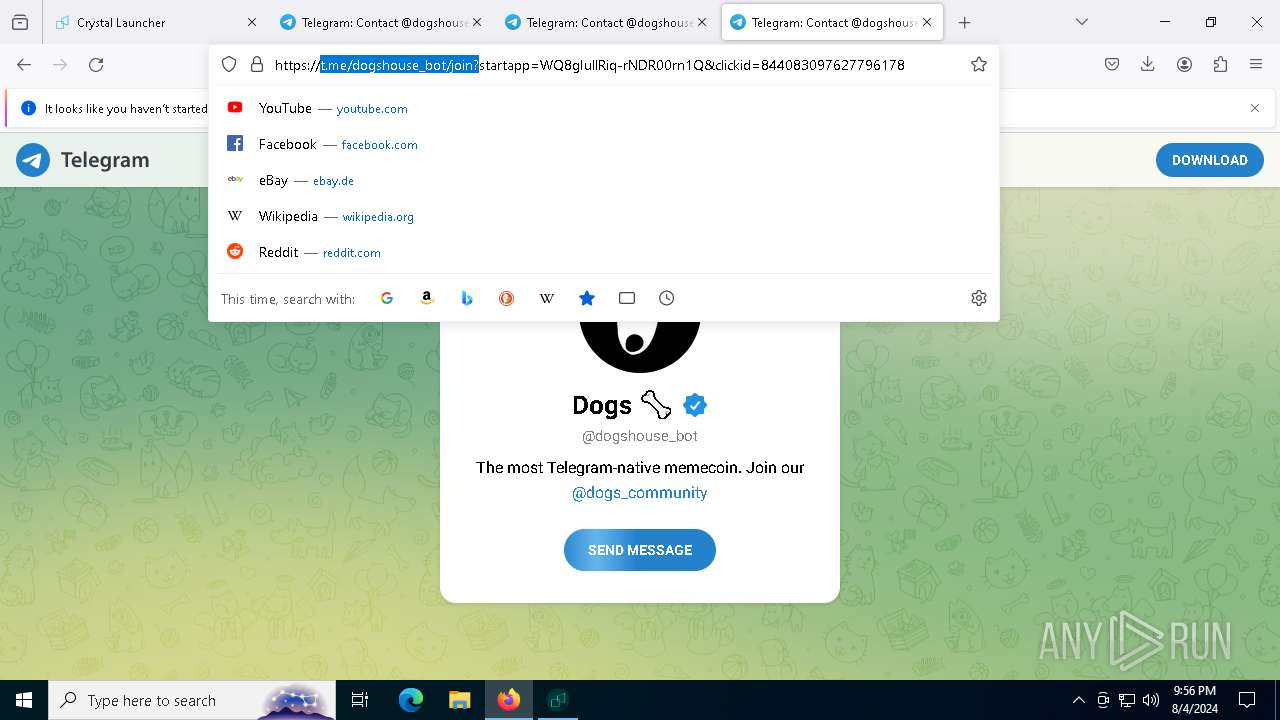
Task: Click the @dogshouse_bot username text
Action: click(x=640, y=436)
